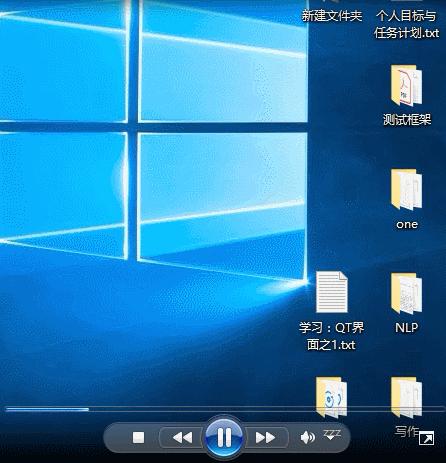Select the folder named one
The image size is (446, 463).
[x=406, y=189]
